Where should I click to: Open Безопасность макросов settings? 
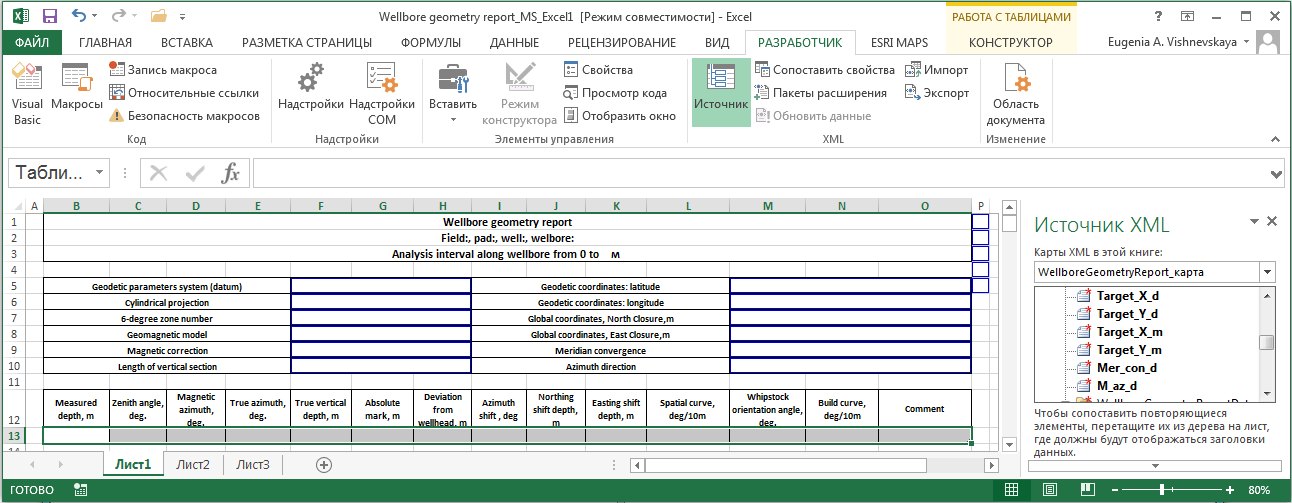coord(184,116)
